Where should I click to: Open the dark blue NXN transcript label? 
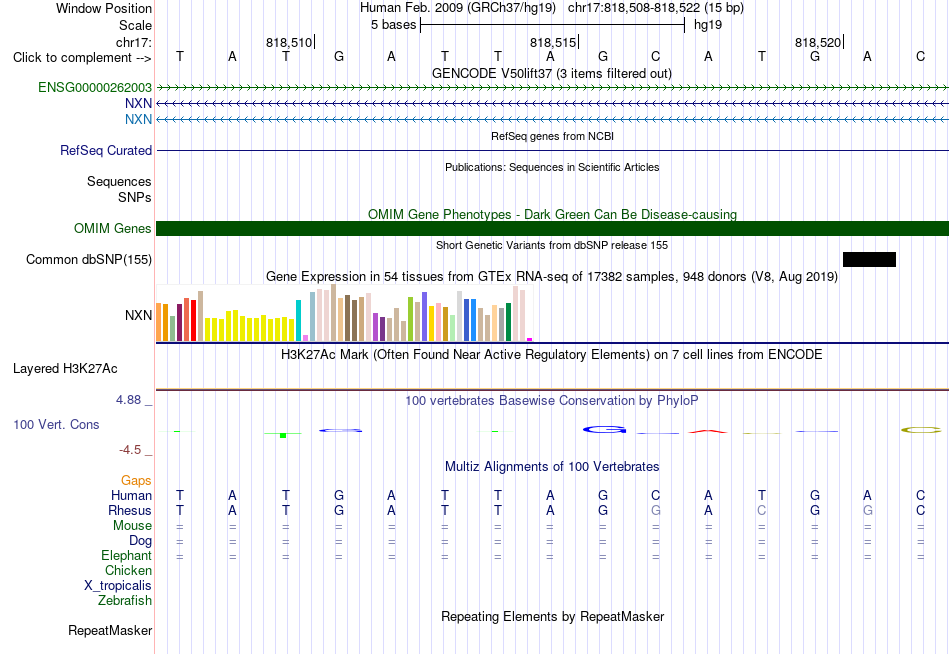pos(138,104)
